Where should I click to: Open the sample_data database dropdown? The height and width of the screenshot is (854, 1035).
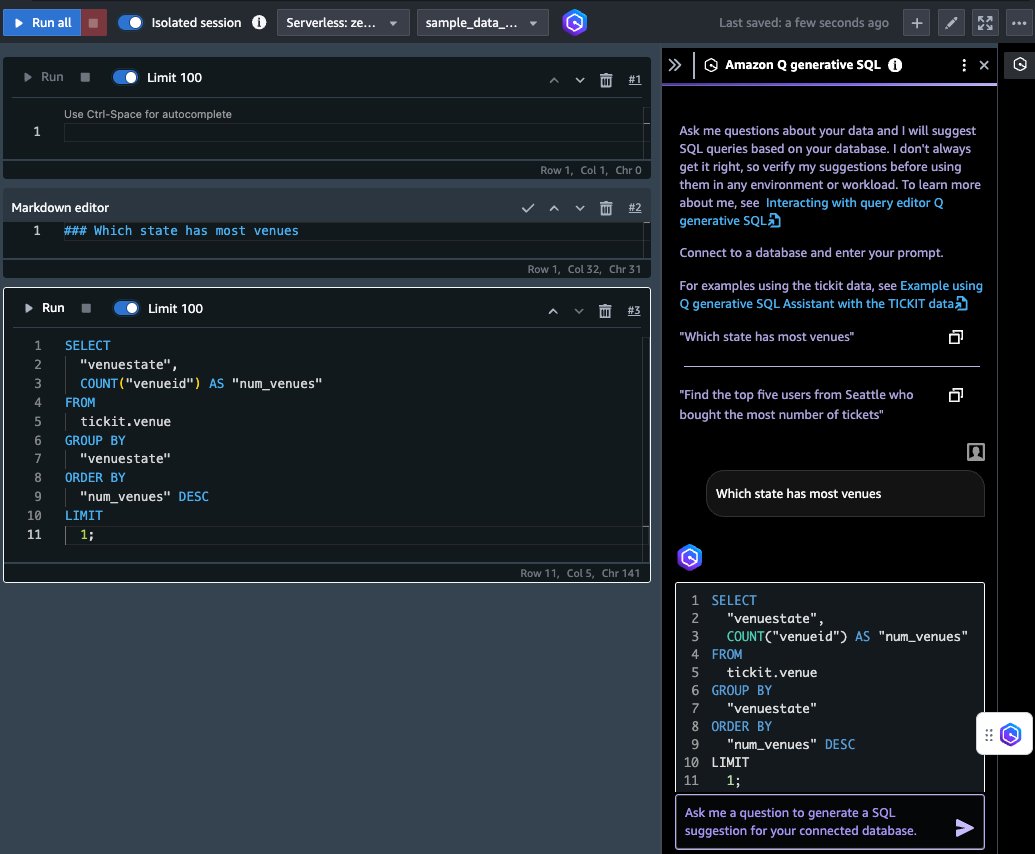482,22
